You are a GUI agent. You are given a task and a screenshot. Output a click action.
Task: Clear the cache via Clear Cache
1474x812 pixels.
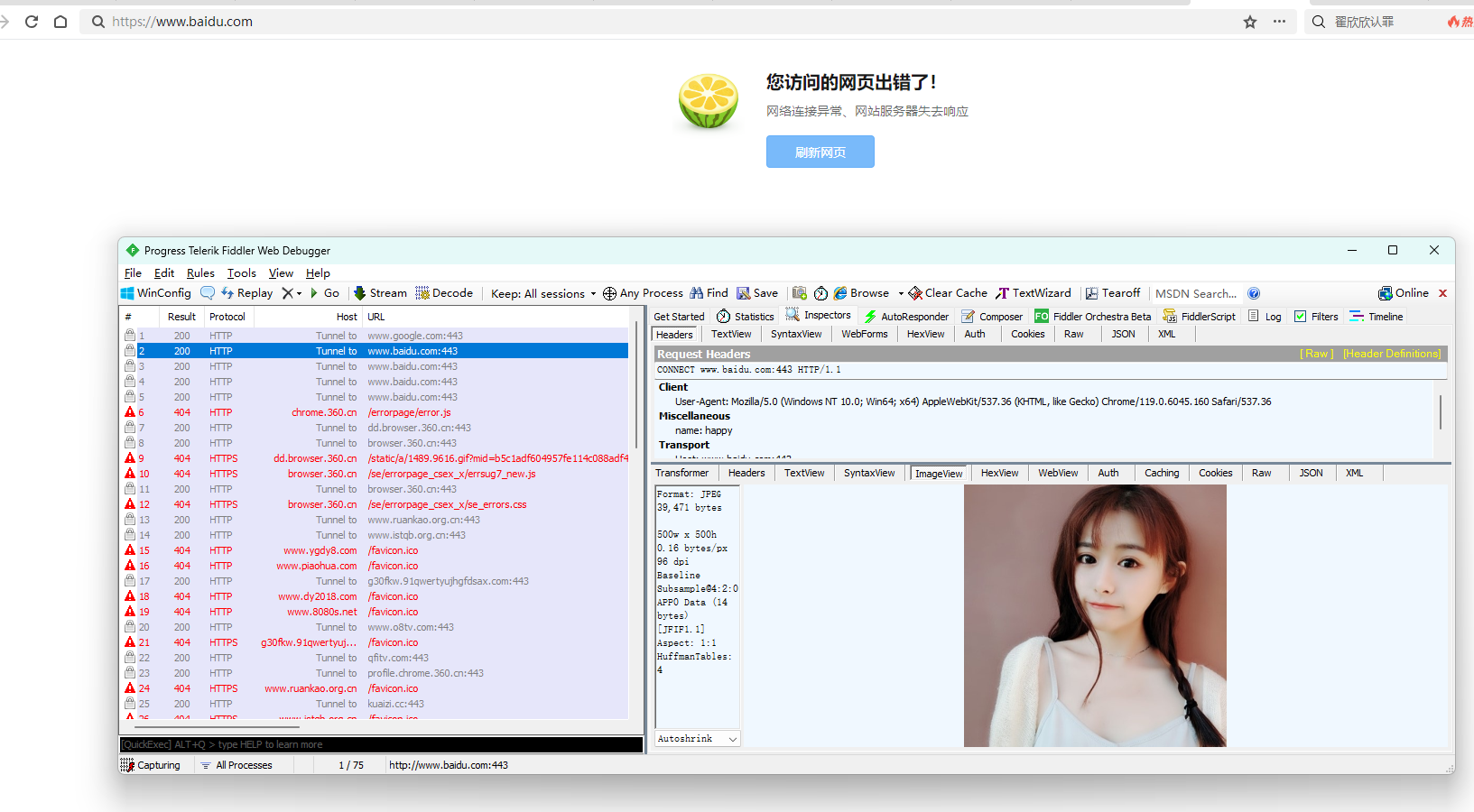pyautogui.click(x=948, y=293)
